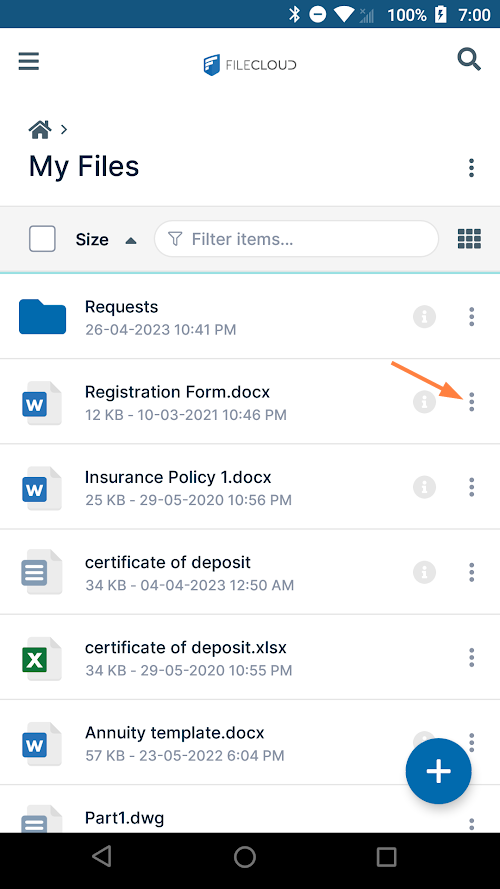
Task: Tap the blue plus add button
Action: [438, 771]
